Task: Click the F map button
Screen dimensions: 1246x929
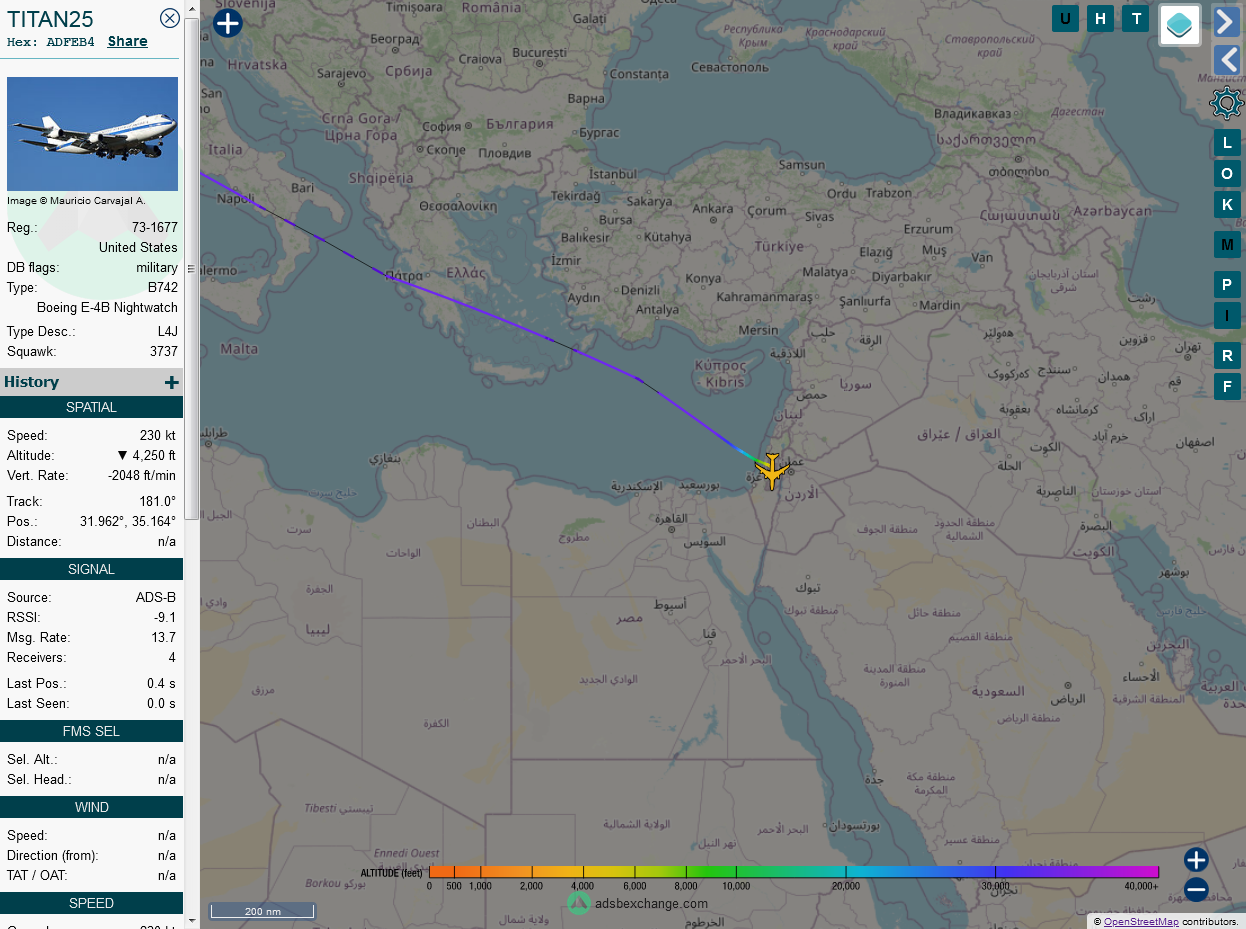Action: pyautogui.click(x=1227, y=387)
